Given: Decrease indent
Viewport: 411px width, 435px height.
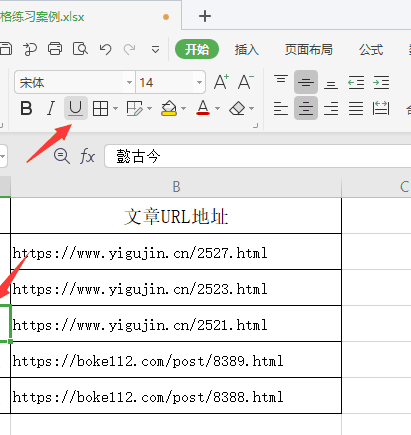Looking at the screenshot, I should [x=356, y=82].
